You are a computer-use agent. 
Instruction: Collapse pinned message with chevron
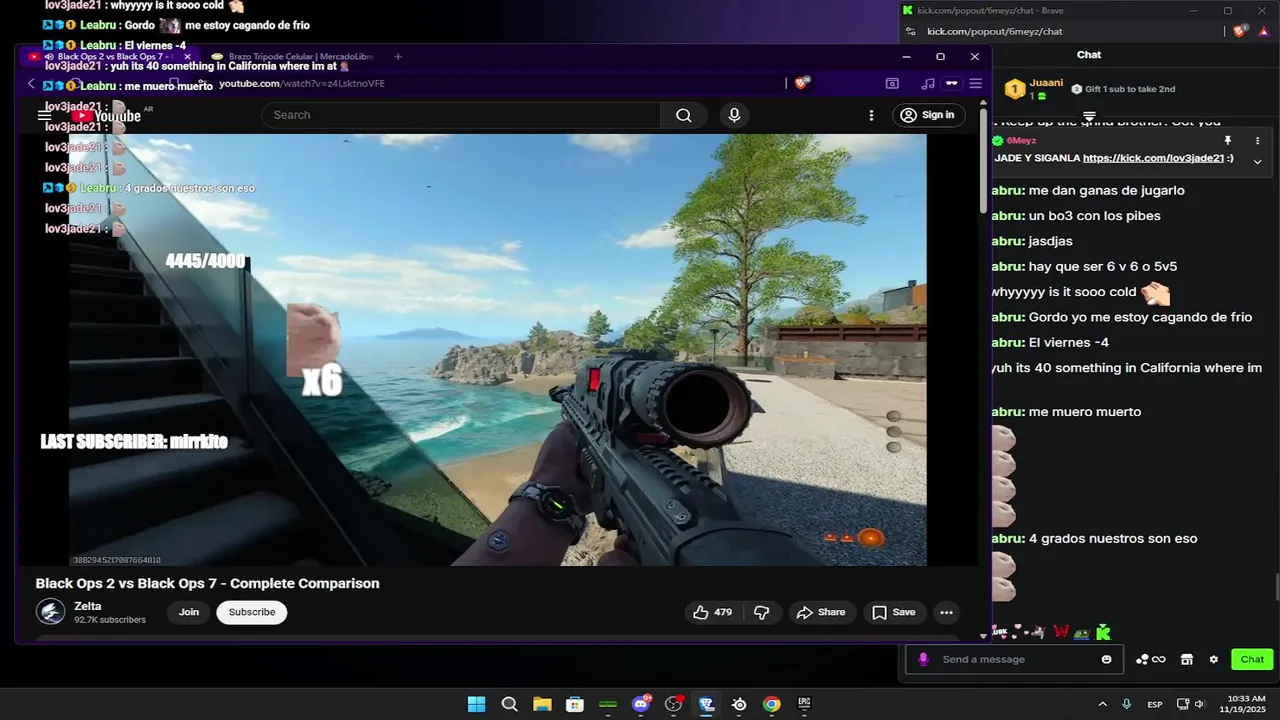click(x=1257, y=161)
